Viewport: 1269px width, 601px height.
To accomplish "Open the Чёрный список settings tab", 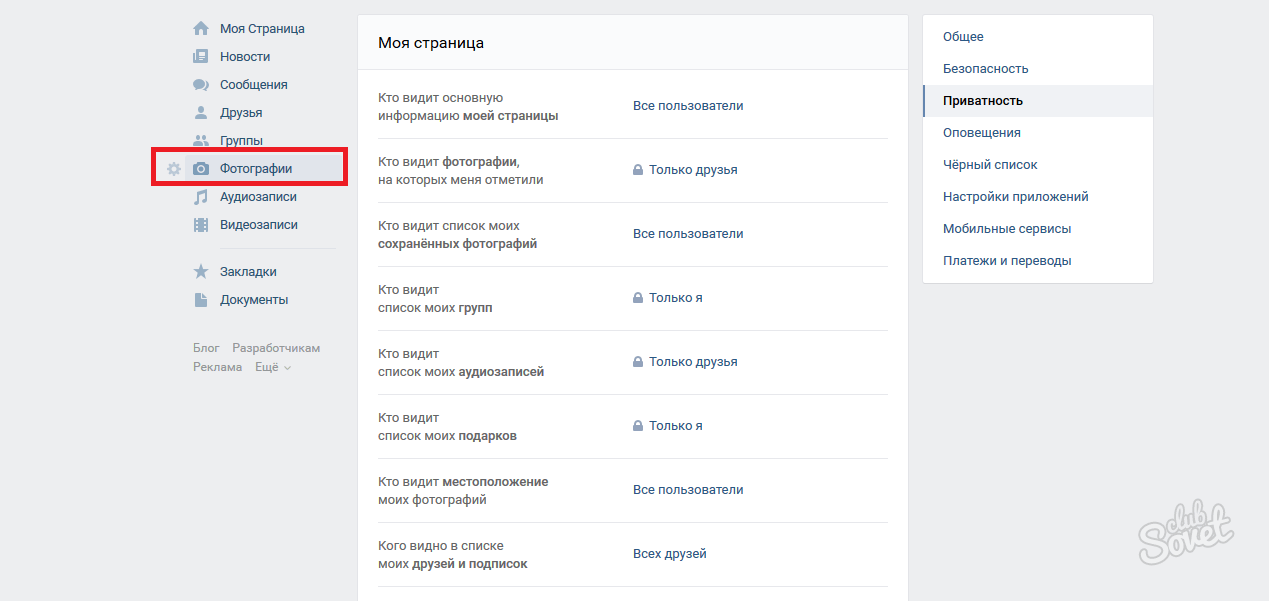I will (x=990, y=165).
